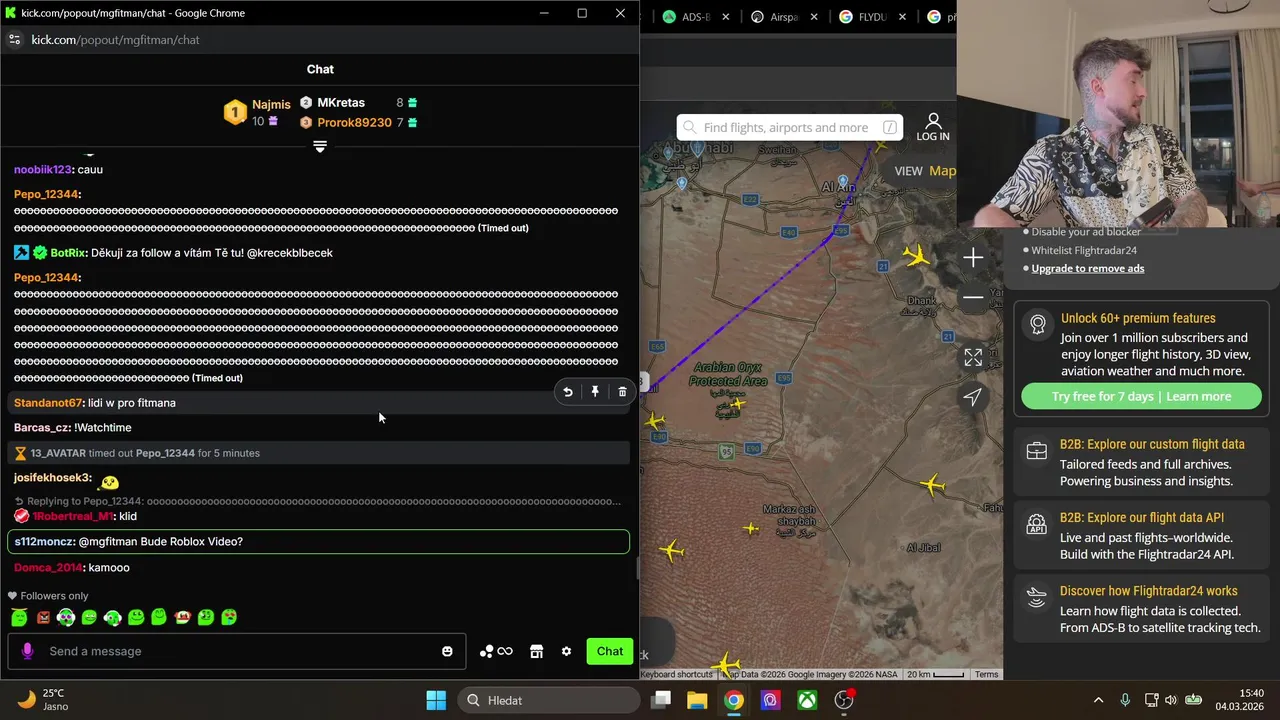
Task: Focus the Send a message field
Action: [238, 651]
